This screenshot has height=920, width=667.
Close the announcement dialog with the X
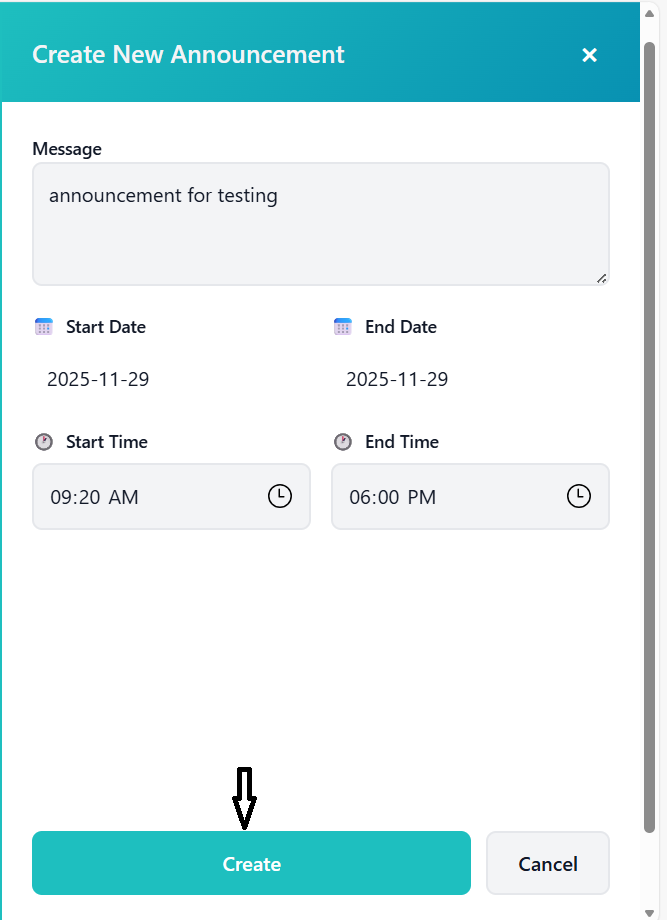(589, 55)
